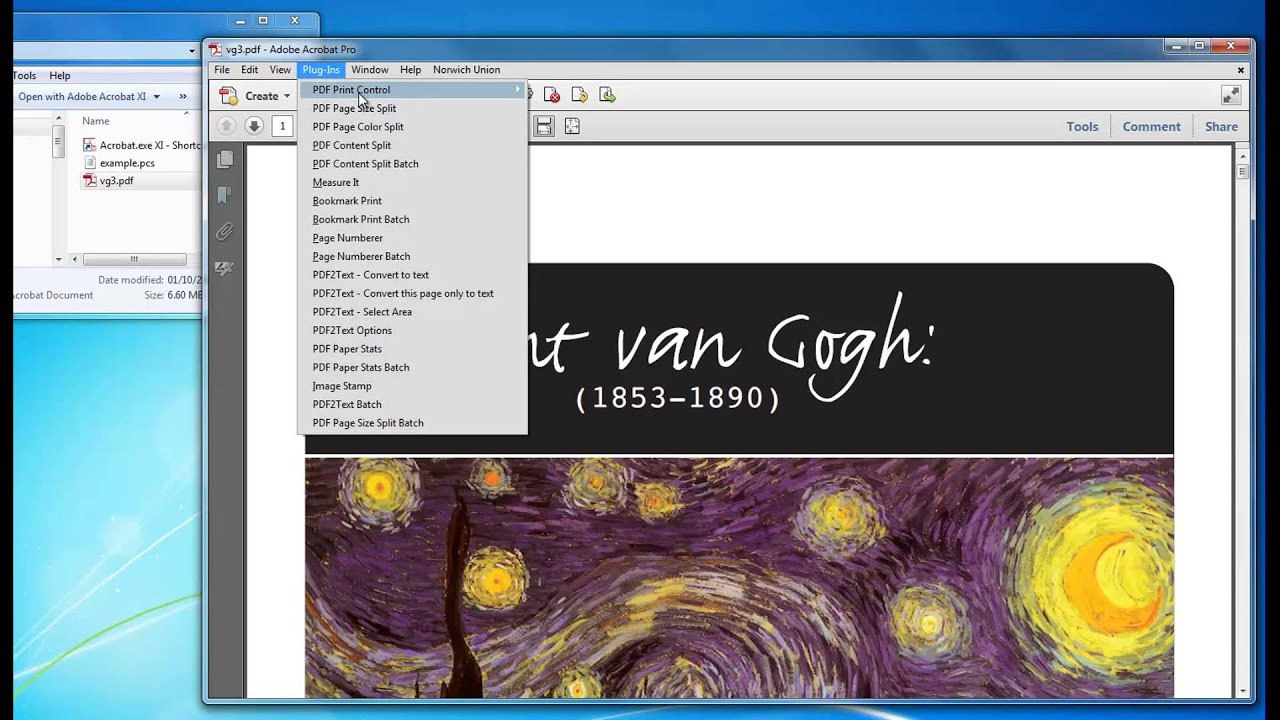
Task: Go to previous page arrow button
Action: (226, 126)
